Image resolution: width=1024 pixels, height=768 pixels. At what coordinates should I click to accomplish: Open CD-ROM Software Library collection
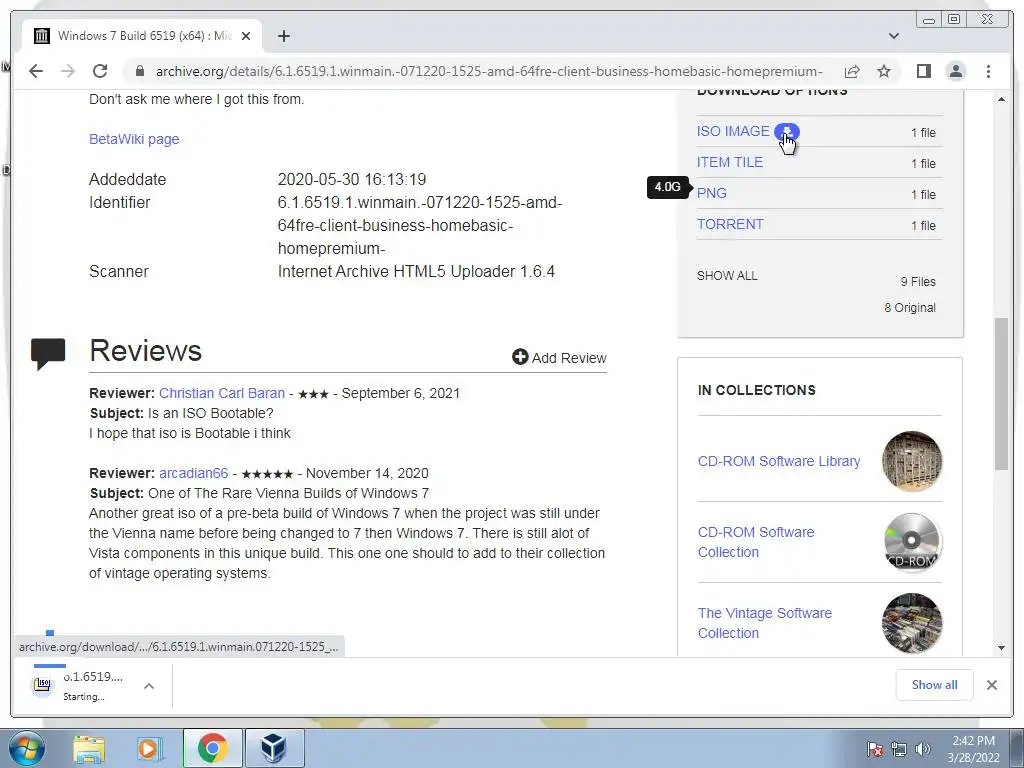click(778, 461)
